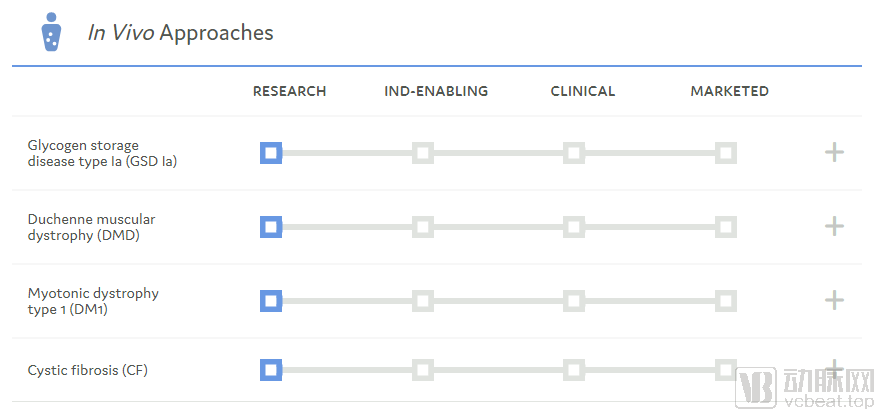The width and height of the screenshot is (884, 419).
Task: Expand the Duchenne muscular dystrophy row details
Action: pyautogui.click(x=834, y=227)
